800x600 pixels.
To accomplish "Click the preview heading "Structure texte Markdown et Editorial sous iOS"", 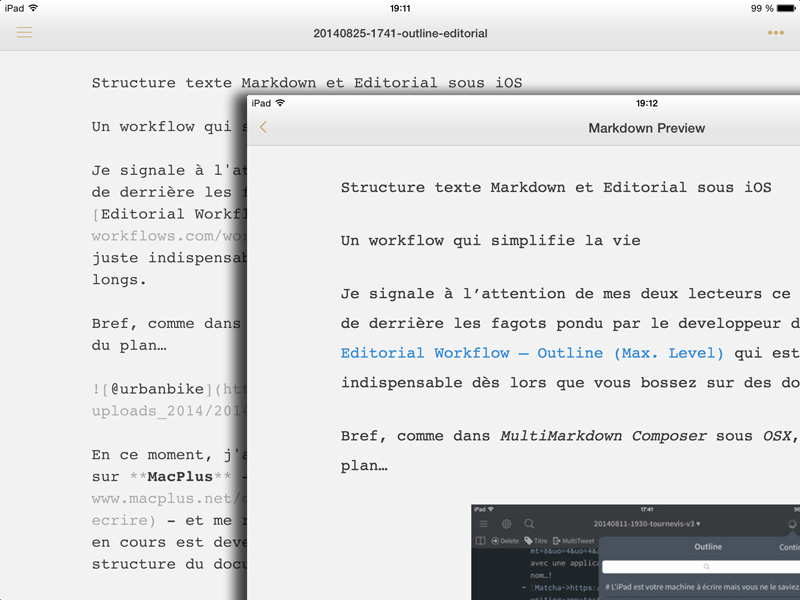I will point(556,187).
